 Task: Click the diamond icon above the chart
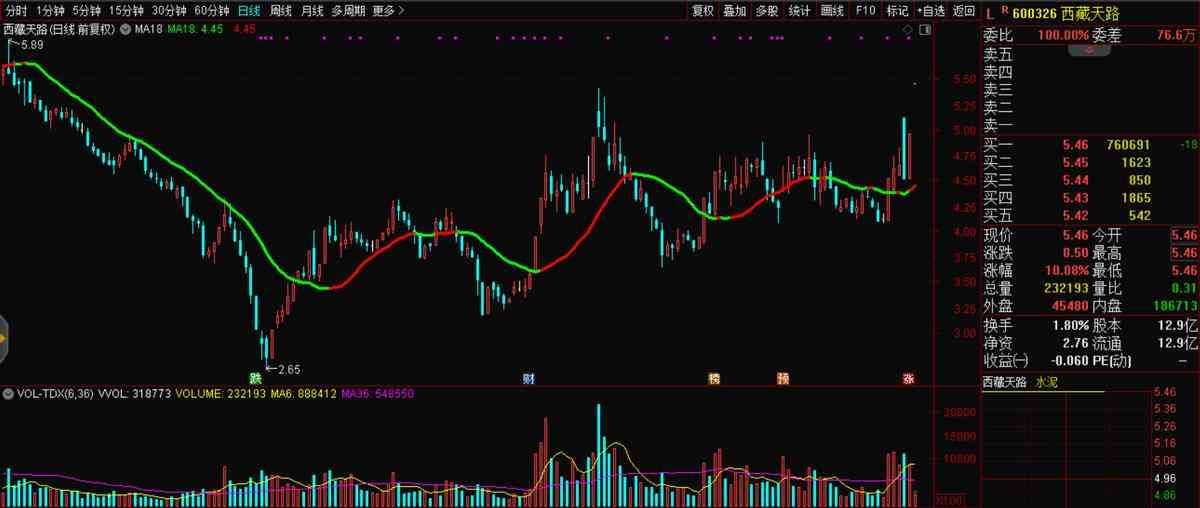coord(908,30)
